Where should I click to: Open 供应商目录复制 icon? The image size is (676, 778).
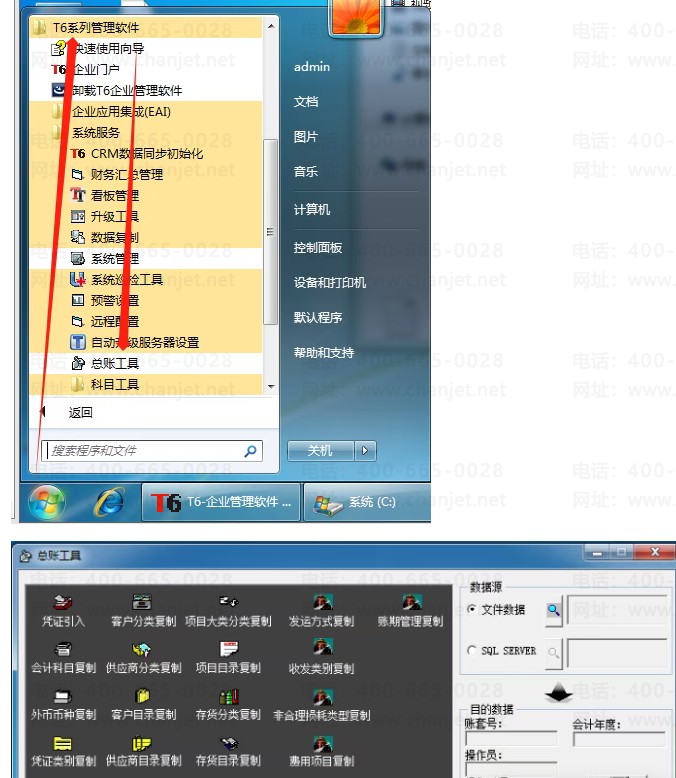[143, 751]
